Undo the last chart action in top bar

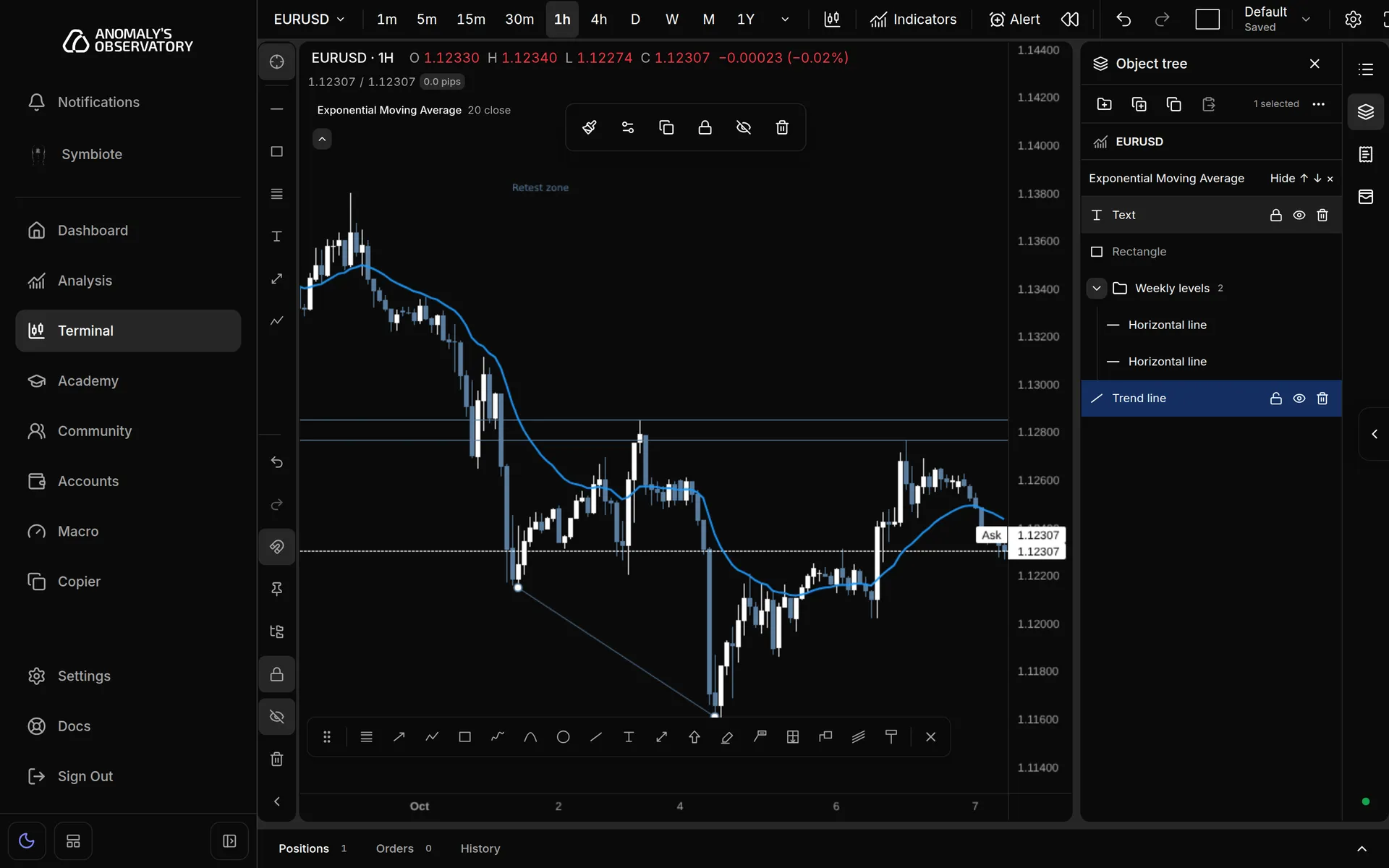click(1123, 20)
